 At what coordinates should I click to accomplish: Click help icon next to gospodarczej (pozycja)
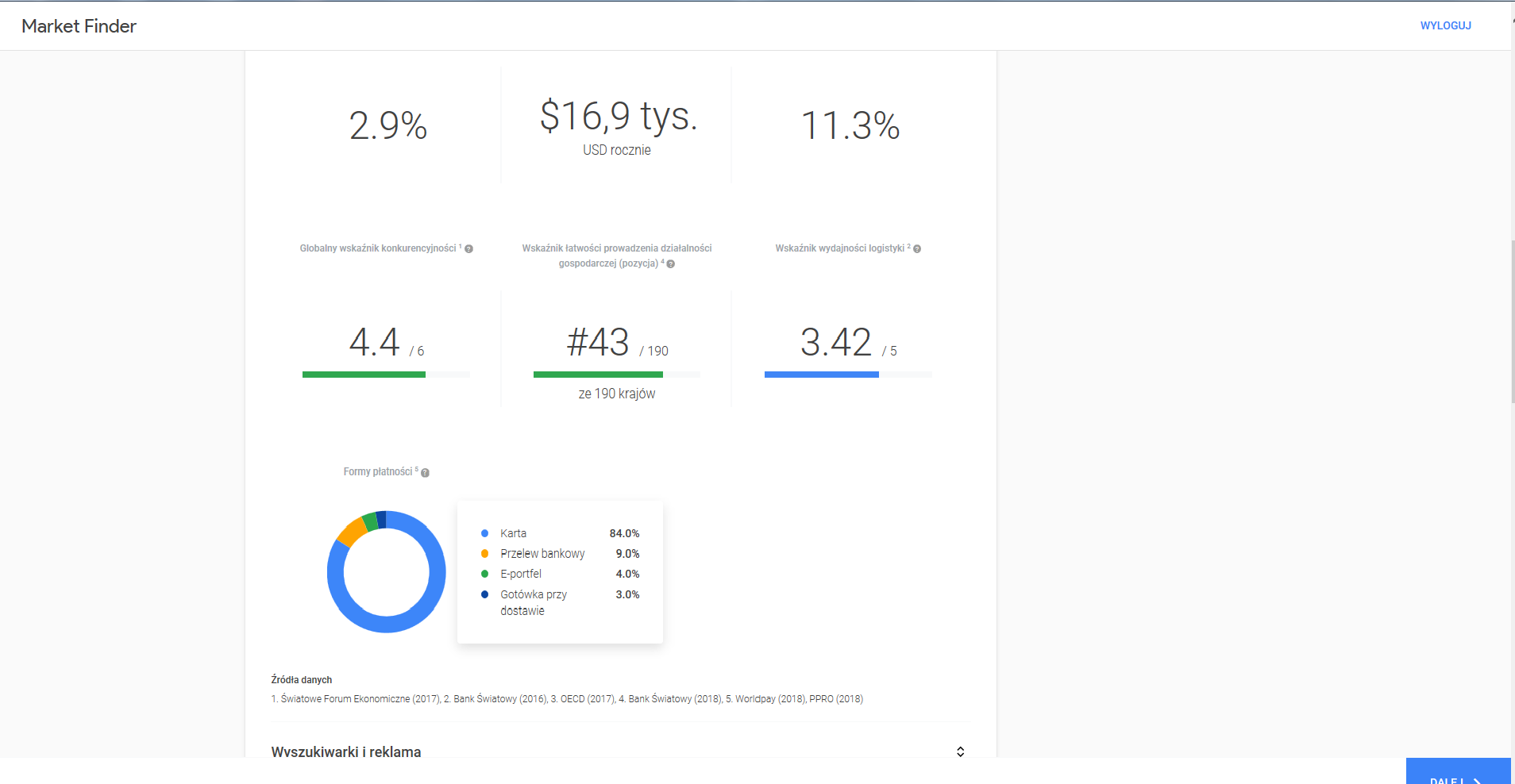[671, 264]
